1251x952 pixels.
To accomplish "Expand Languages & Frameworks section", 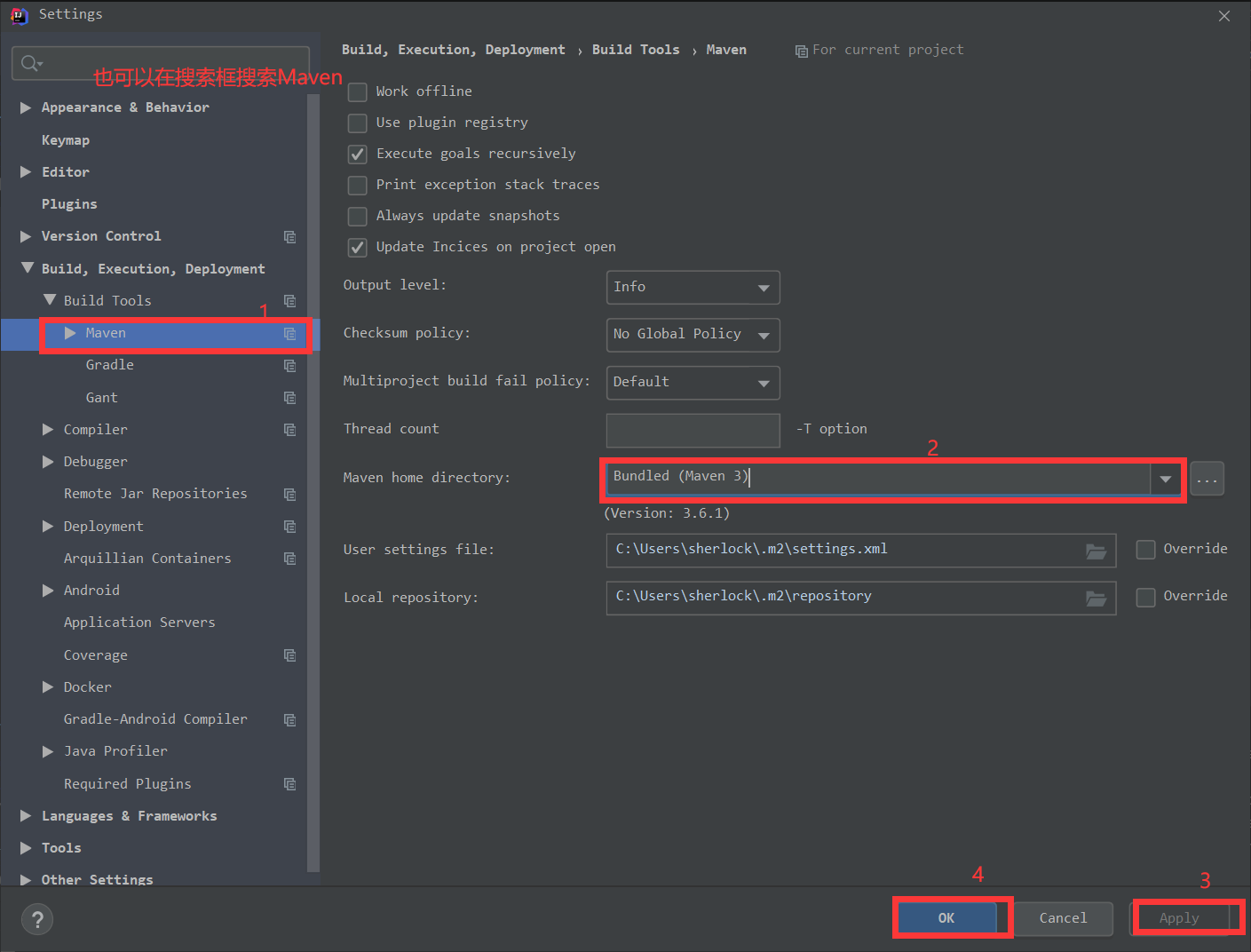I will pos(26,816).
